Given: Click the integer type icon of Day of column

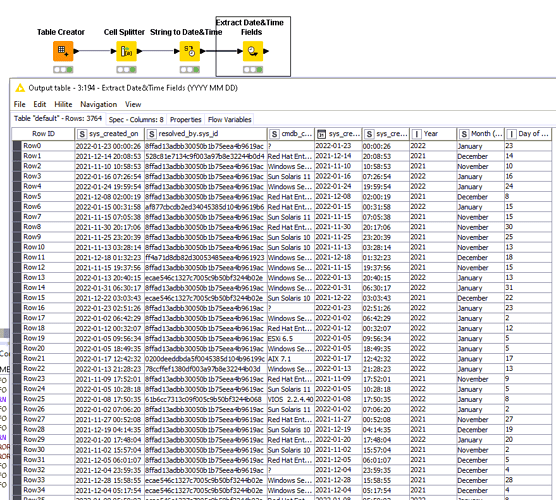Looking at the screenshot, I should [x=511, y=134].
